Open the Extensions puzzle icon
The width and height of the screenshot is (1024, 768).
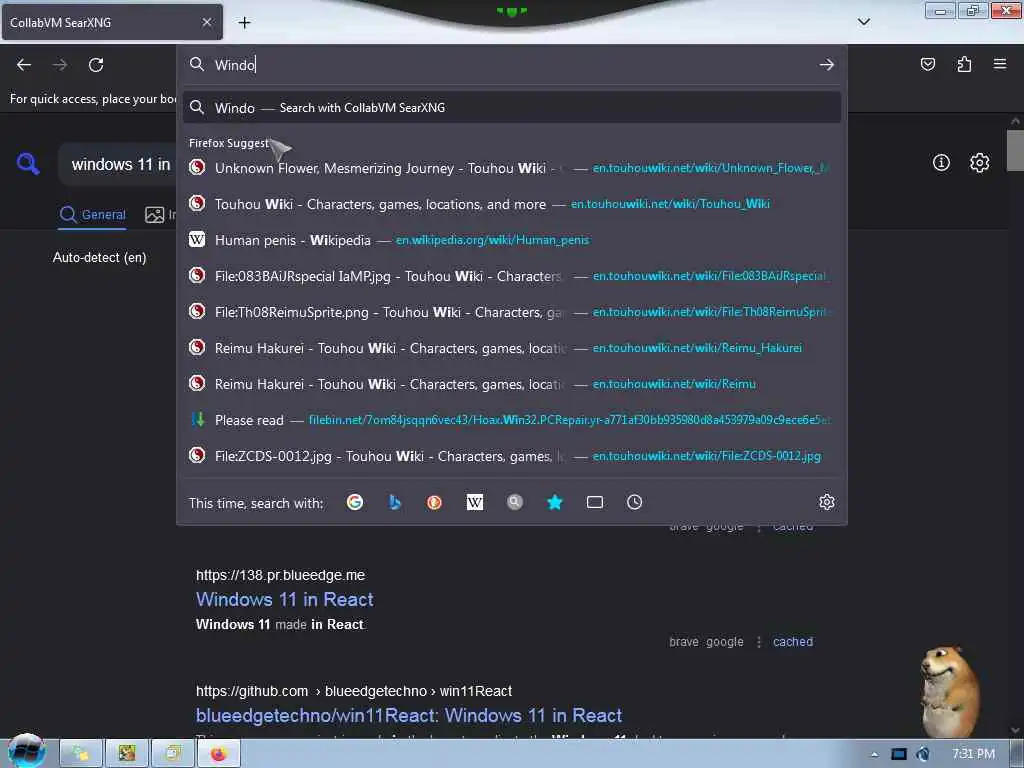point(964,64)
